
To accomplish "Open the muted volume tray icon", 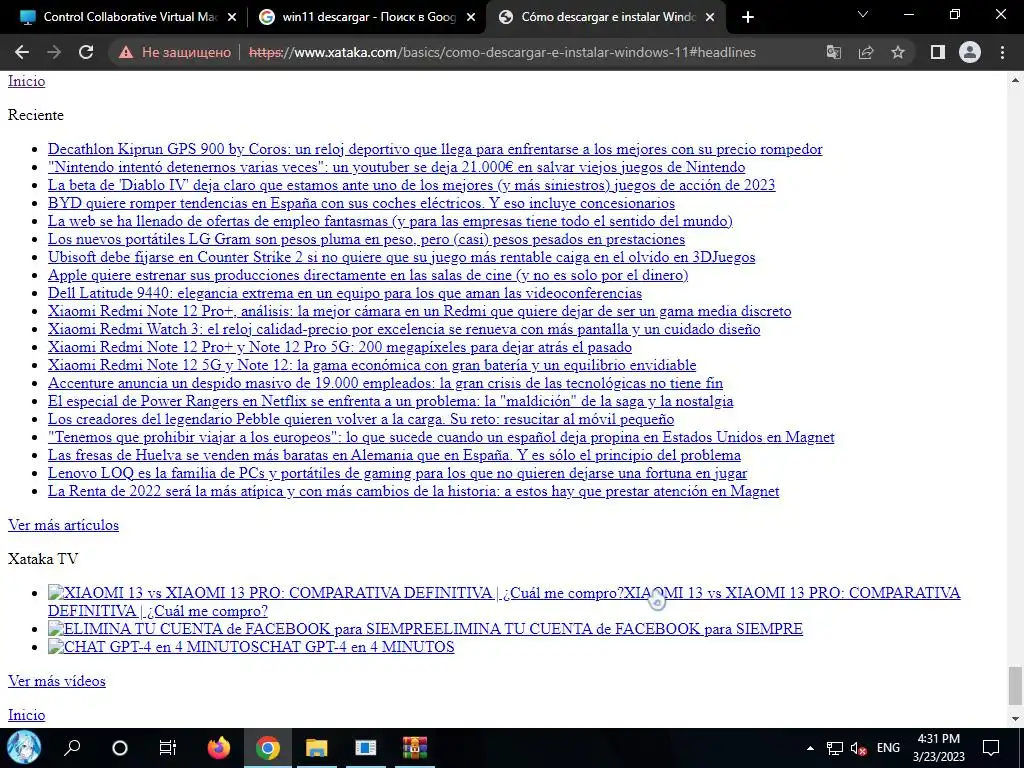I will click(x=859, y=748).
